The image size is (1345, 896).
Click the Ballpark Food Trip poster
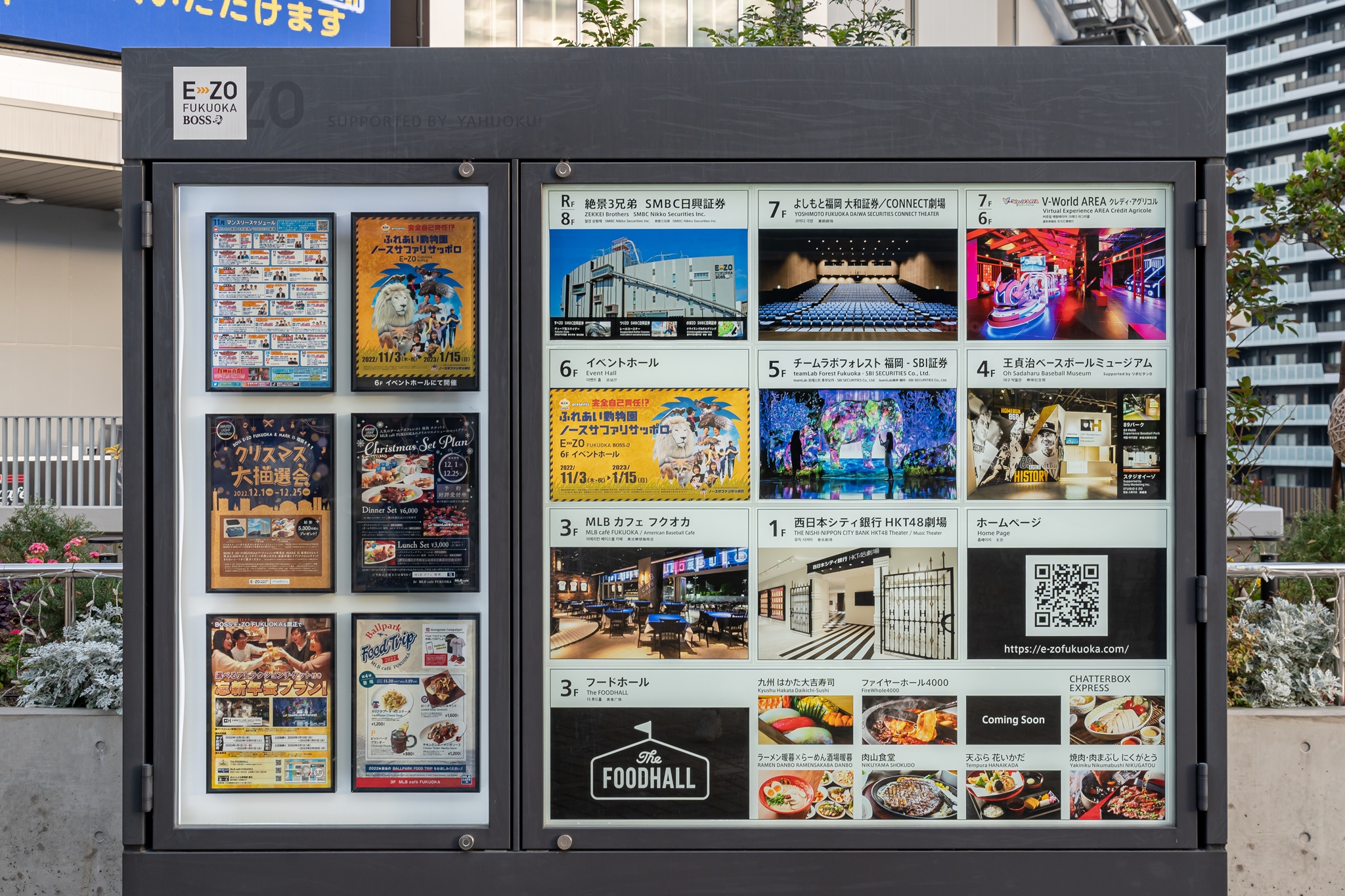tap(415, 702)
